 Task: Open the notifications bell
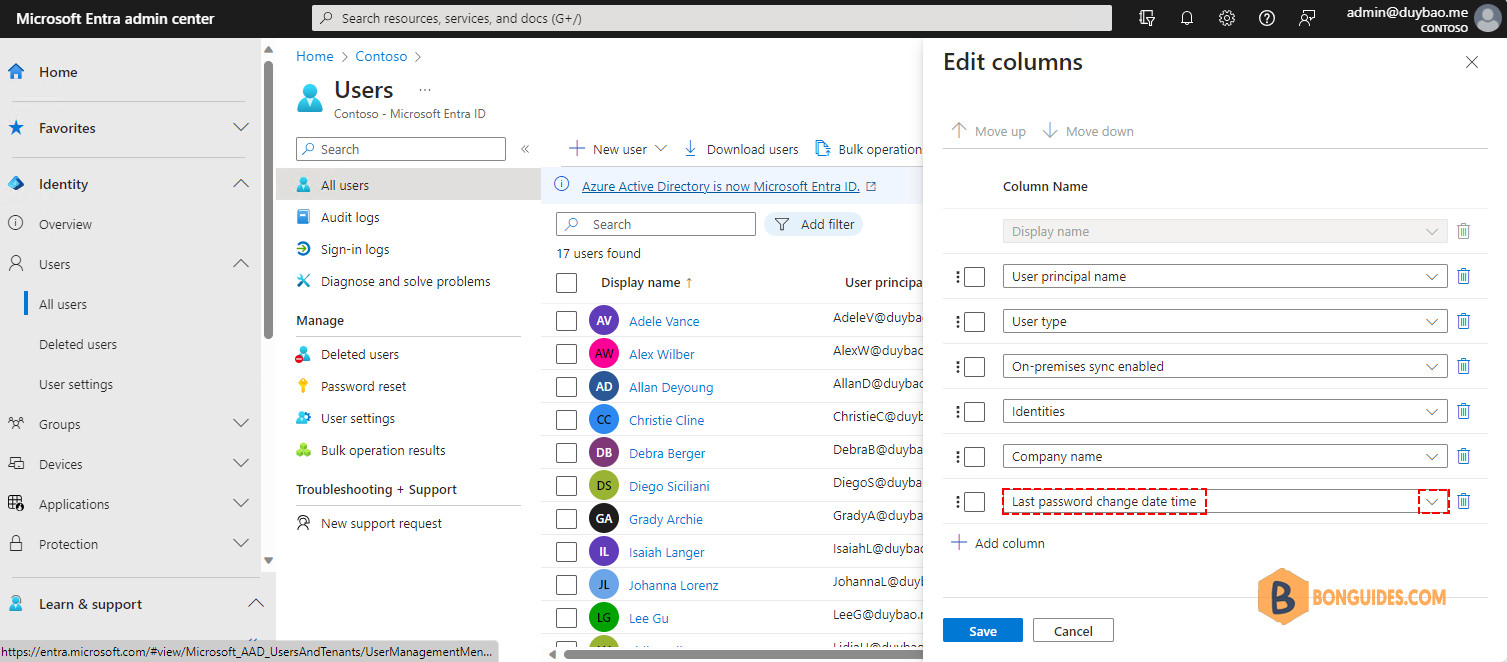[x=1187, y=18]
